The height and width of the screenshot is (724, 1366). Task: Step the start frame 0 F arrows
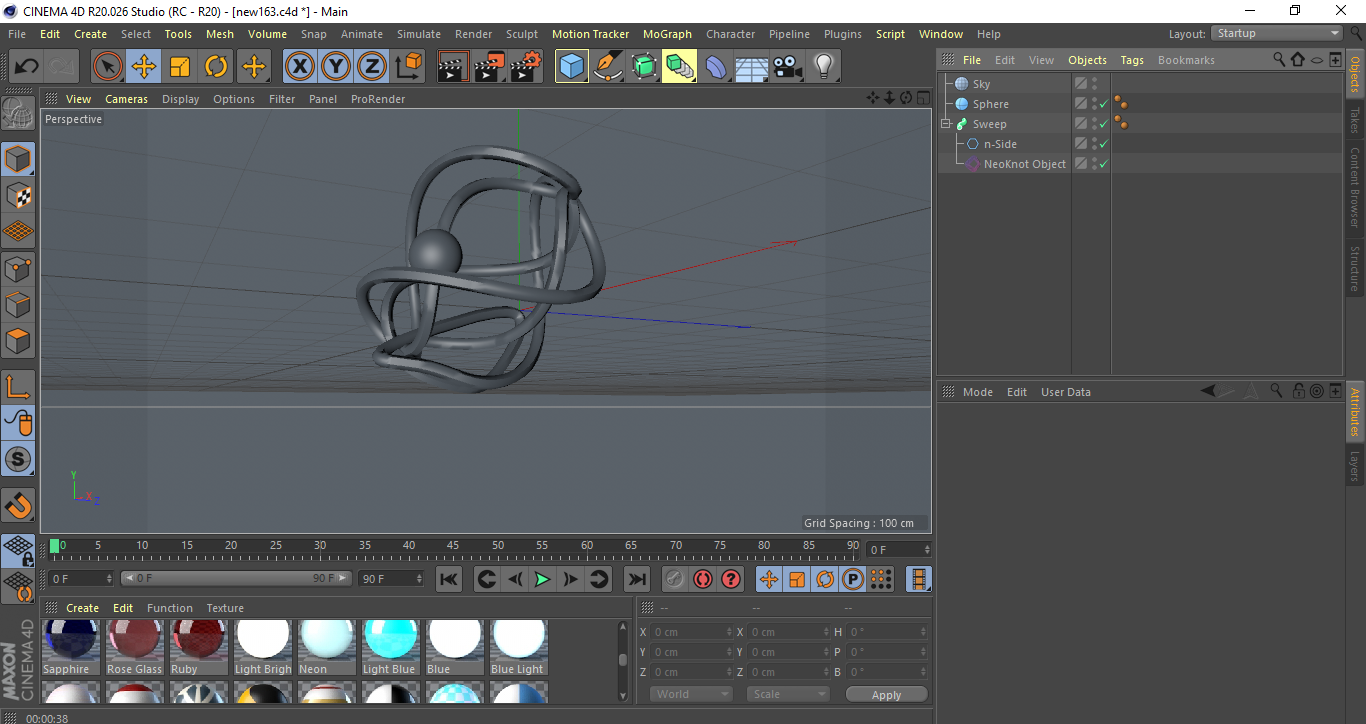[109, 579]
